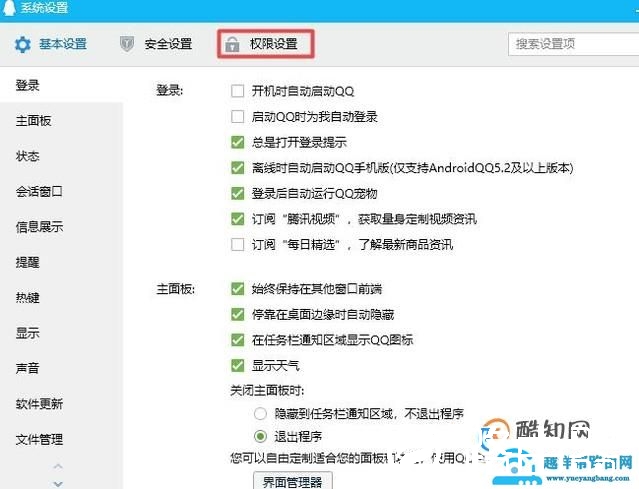Click the 主面板: section label

[x=176, y=289]
